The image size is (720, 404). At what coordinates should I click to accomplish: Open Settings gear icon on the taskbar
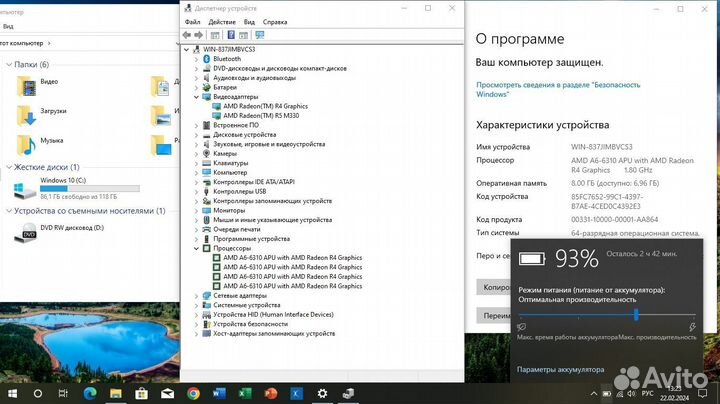(322, 393)
